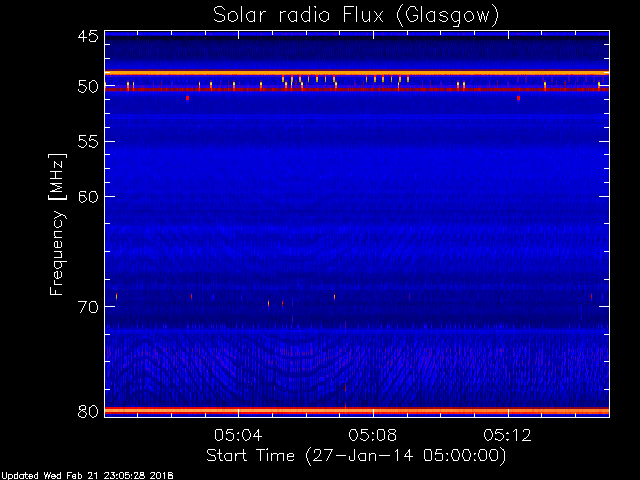Click the 80 MHz frequency axis label
This screenshot has width=640, height=480.
tap(88, 411)
